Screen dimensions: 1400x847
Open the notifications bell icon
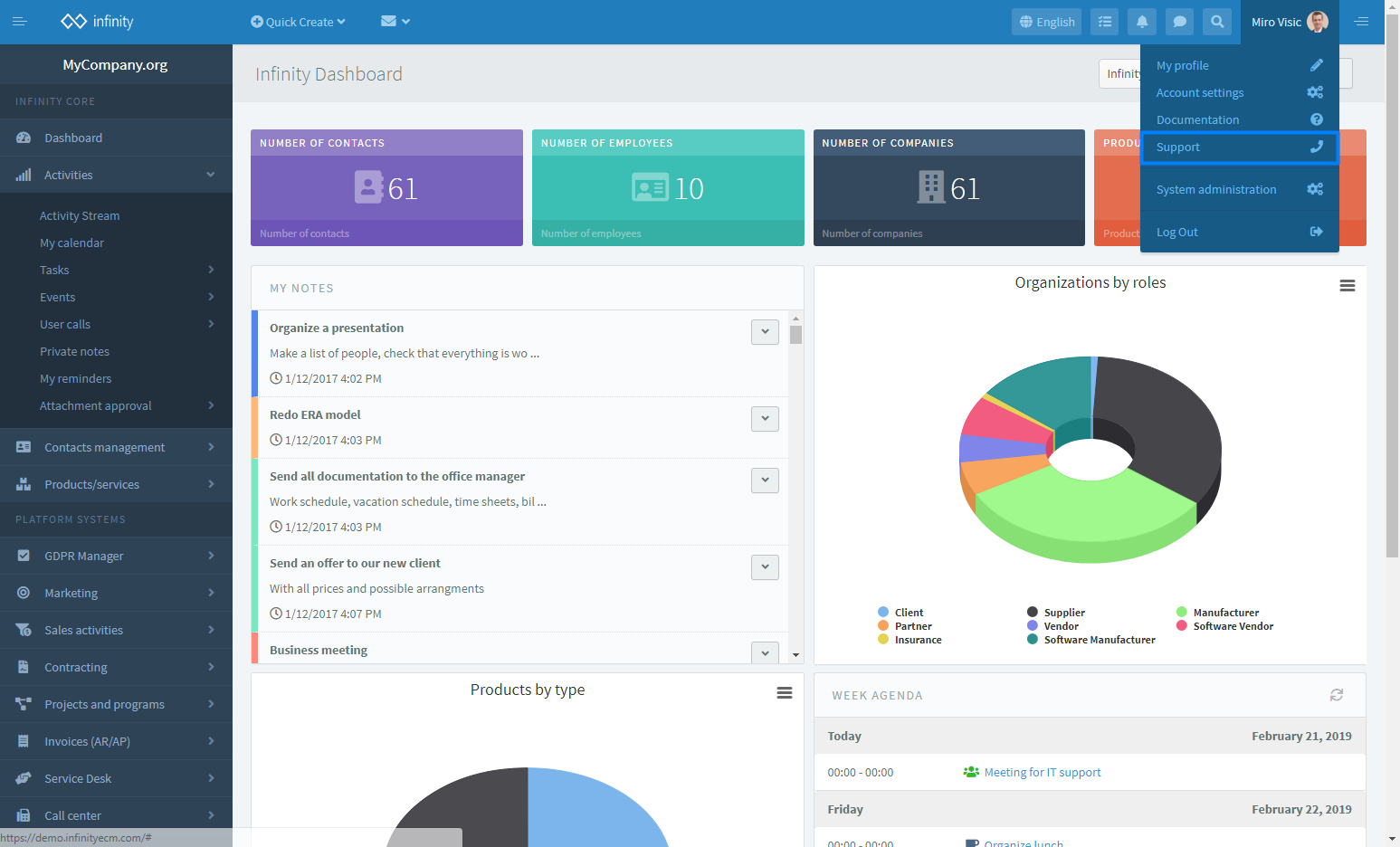pos(1142,22)
